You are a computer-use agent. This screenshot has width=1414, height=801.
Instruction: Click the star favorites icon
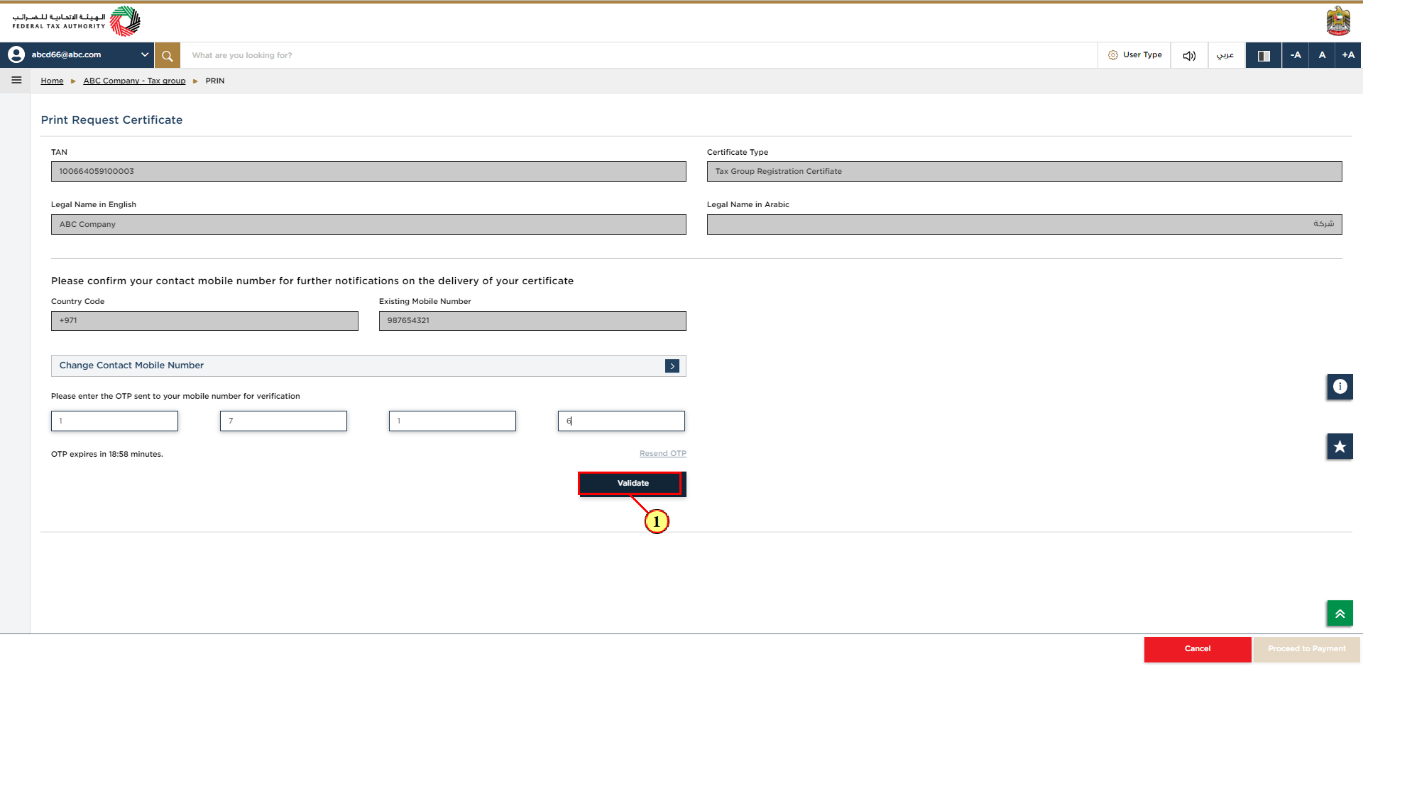pyautogui.click(x=1340, y=446)
